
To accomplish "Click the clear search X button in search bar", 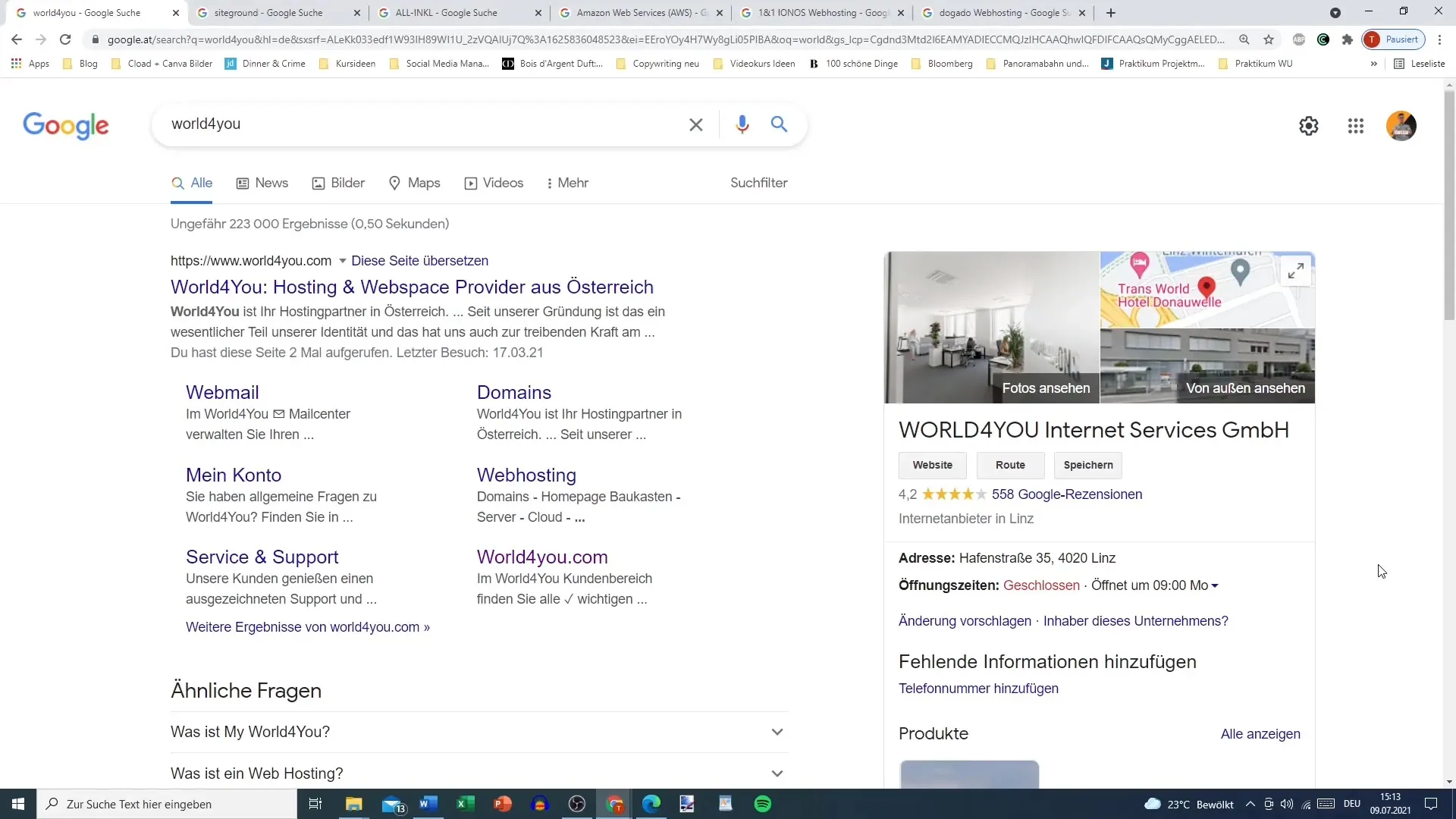I will pyautogui.click(x=696, y=123).
